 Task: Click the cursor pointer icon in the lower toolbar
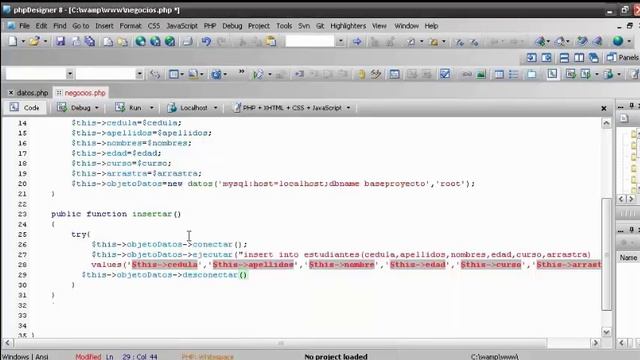tap(552, 74)
